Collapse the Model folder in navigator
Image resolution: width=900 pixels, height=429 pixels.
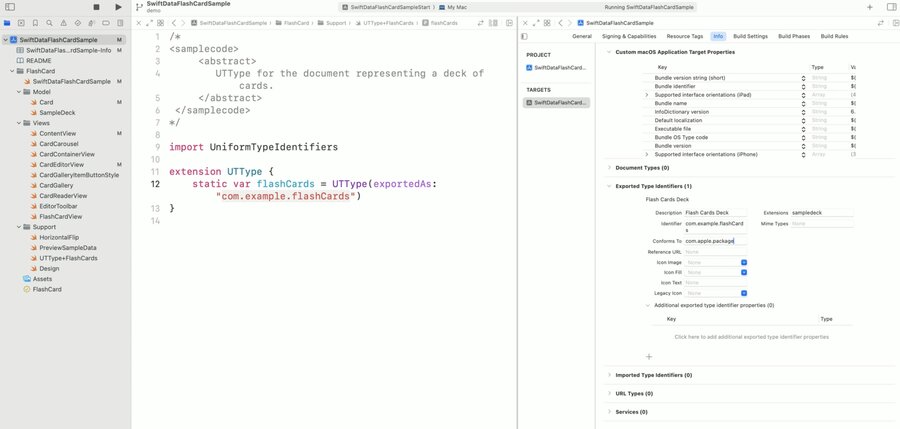pos(19,92)
